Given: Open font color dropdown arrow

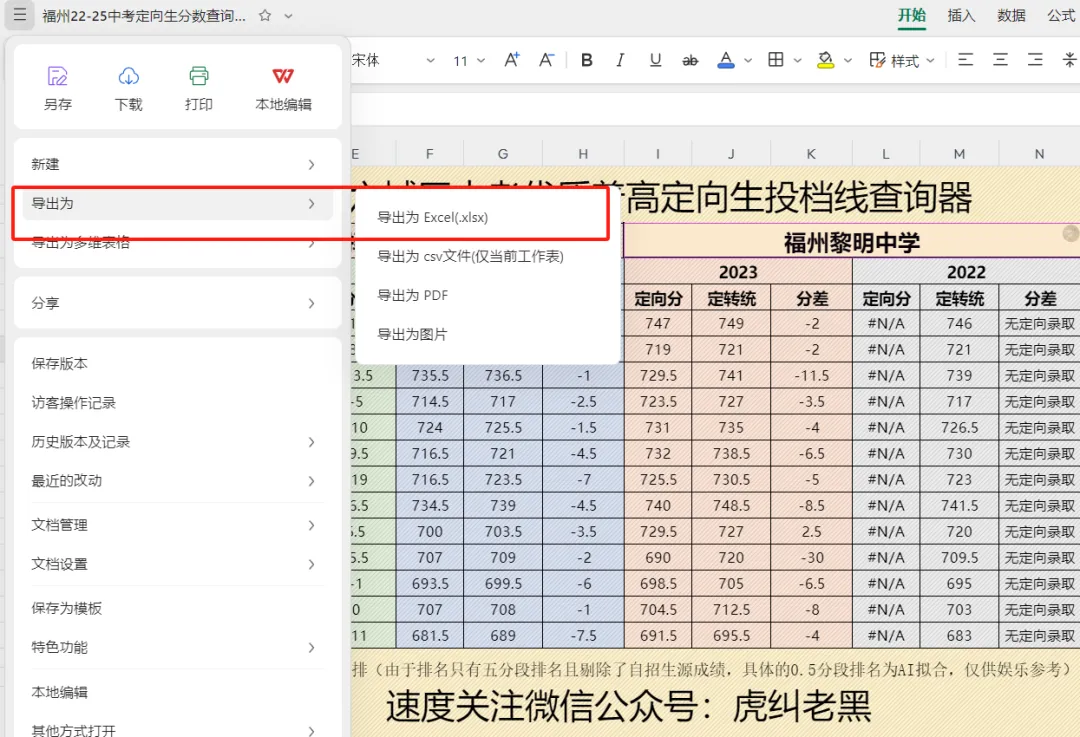Looking at the screenshot, I should (x=748, y=61).
